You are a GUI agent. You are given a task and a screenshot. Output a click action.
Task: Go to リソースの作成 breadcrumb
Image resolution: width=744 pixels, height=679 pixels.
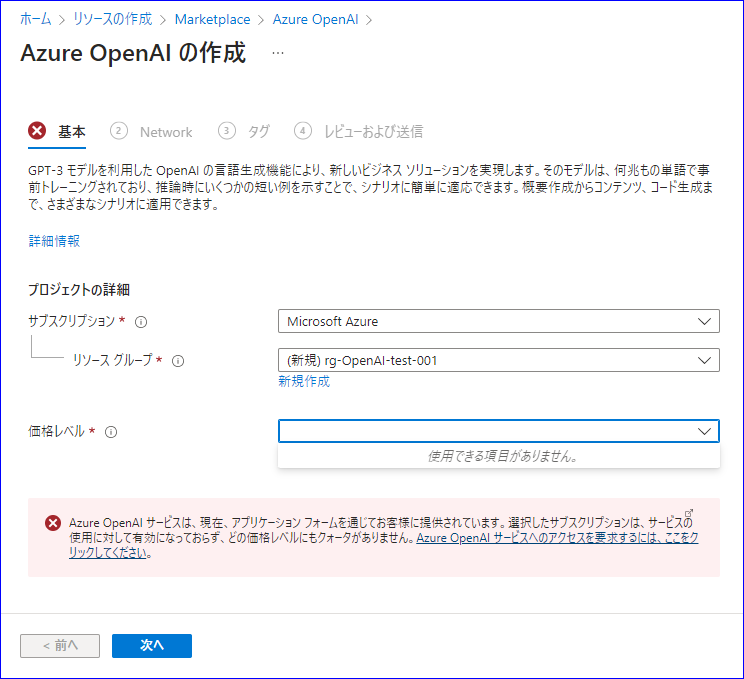[112, 19]
